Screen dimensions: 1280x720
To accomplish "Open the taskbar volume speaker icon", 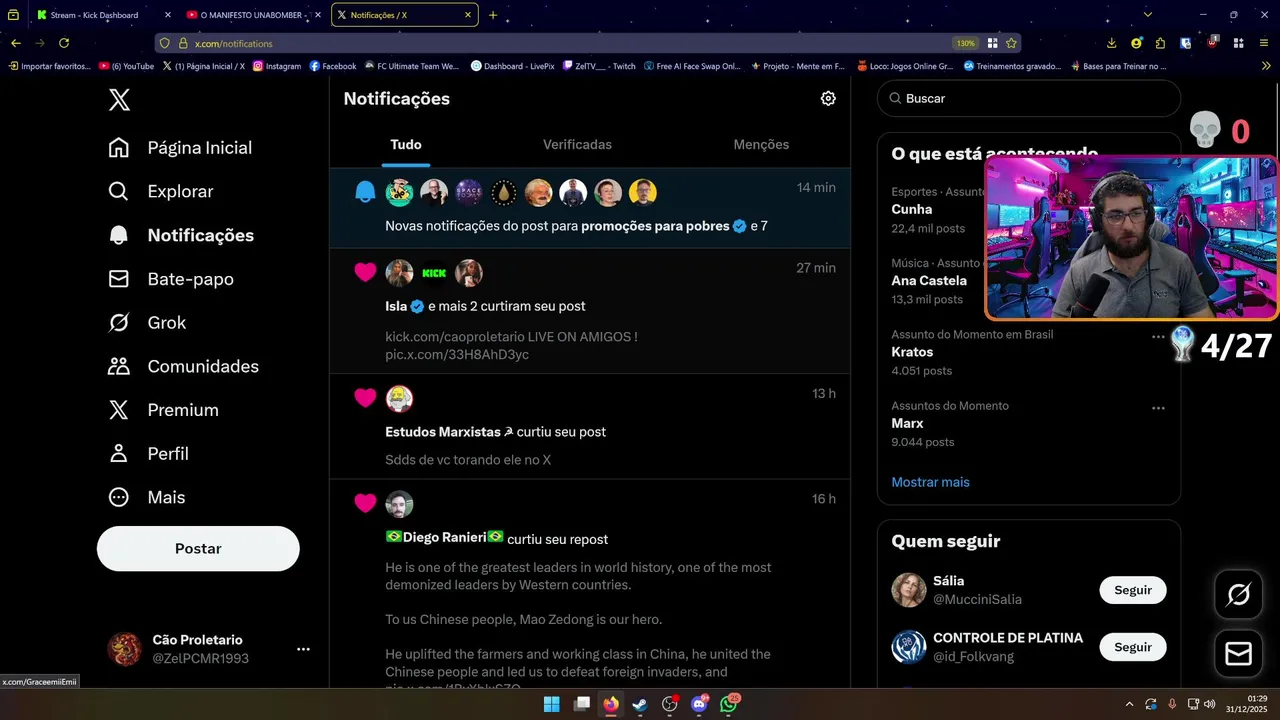I will (1210, 704).
